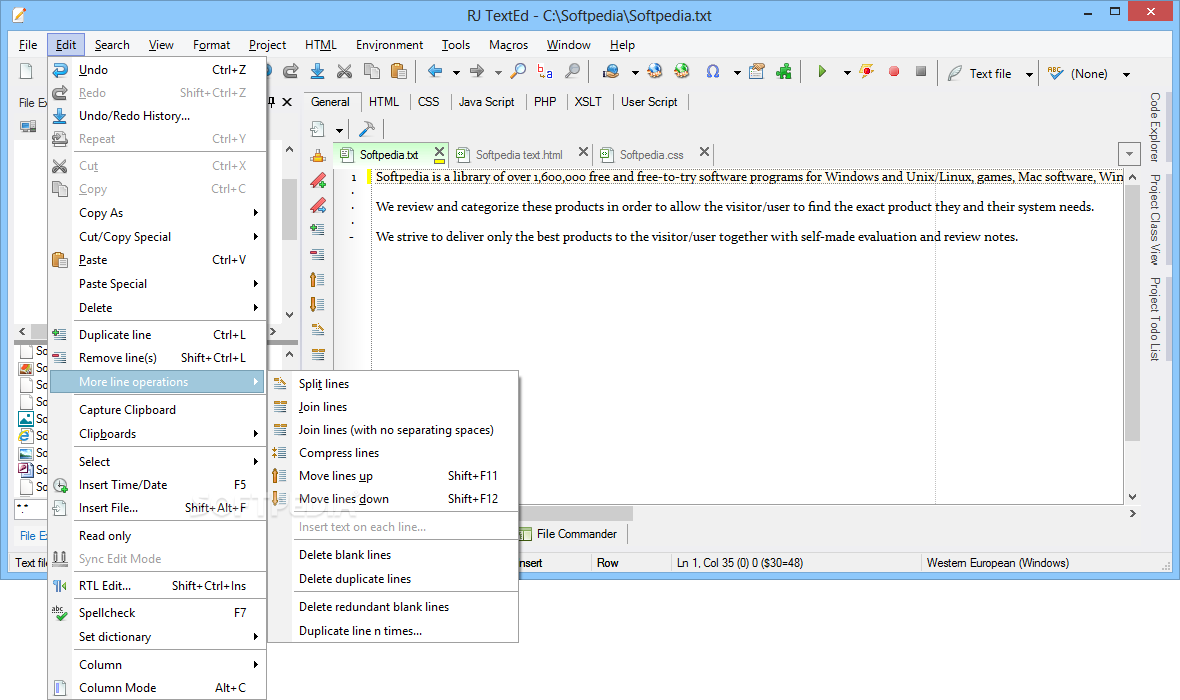Open the Text file syntax dropdown
This screenshot has height=700, width=1180.
[1029, 74]
